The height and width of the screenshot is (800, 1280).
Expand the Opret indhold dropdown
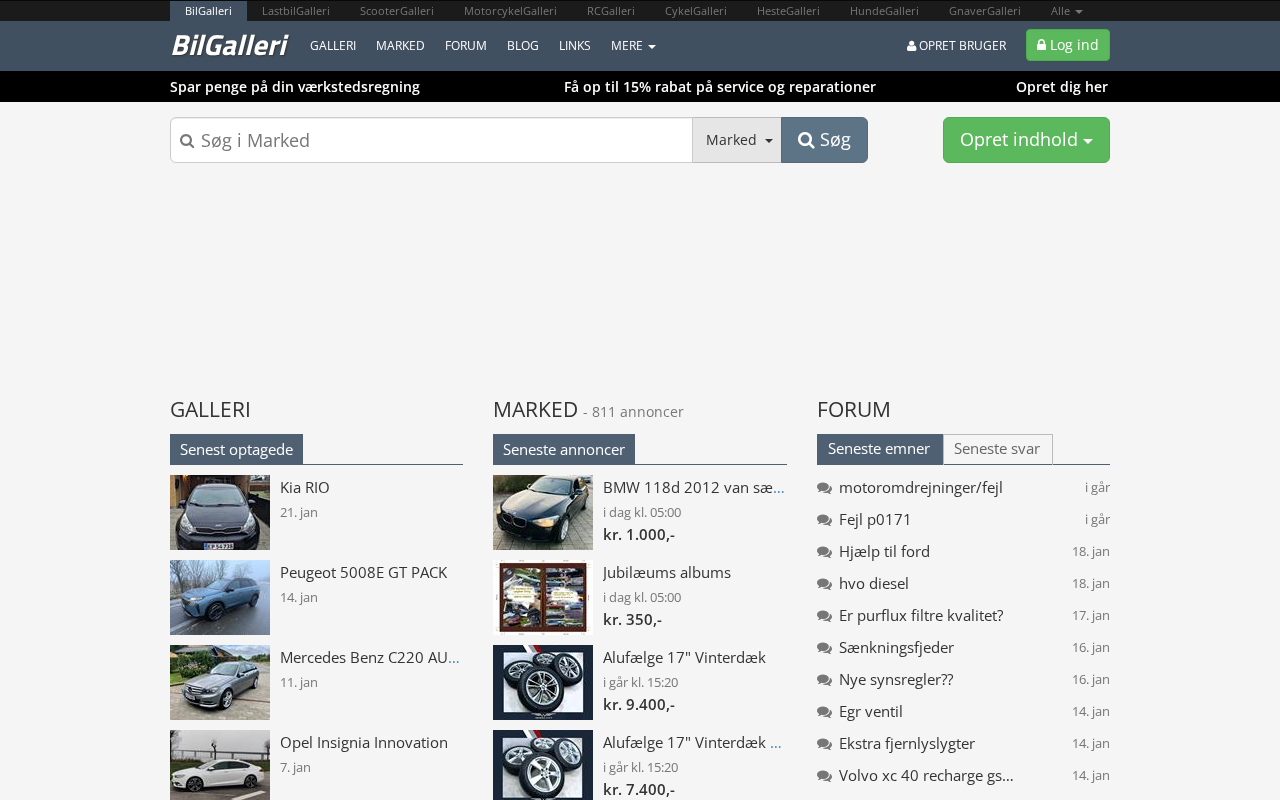(1026, 140)
